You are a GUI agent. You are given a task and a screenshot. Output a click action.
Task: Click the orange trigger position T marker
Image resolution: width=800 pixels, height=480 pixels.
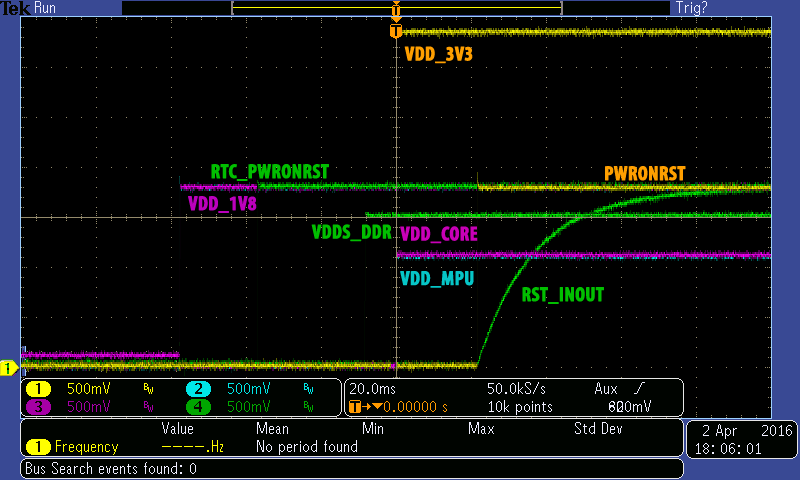click(x=396, y=31)
